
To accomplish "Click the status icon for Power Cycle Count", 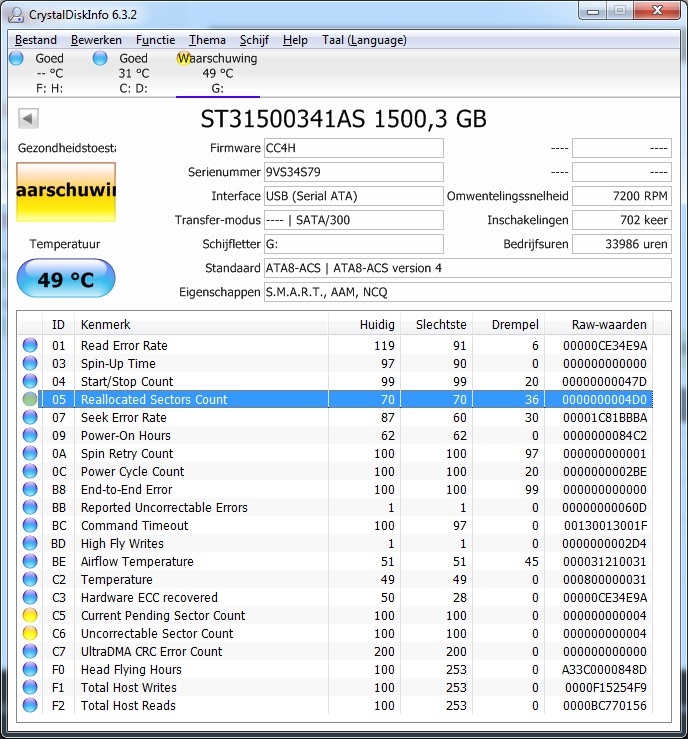I will (x=30, y=471).
